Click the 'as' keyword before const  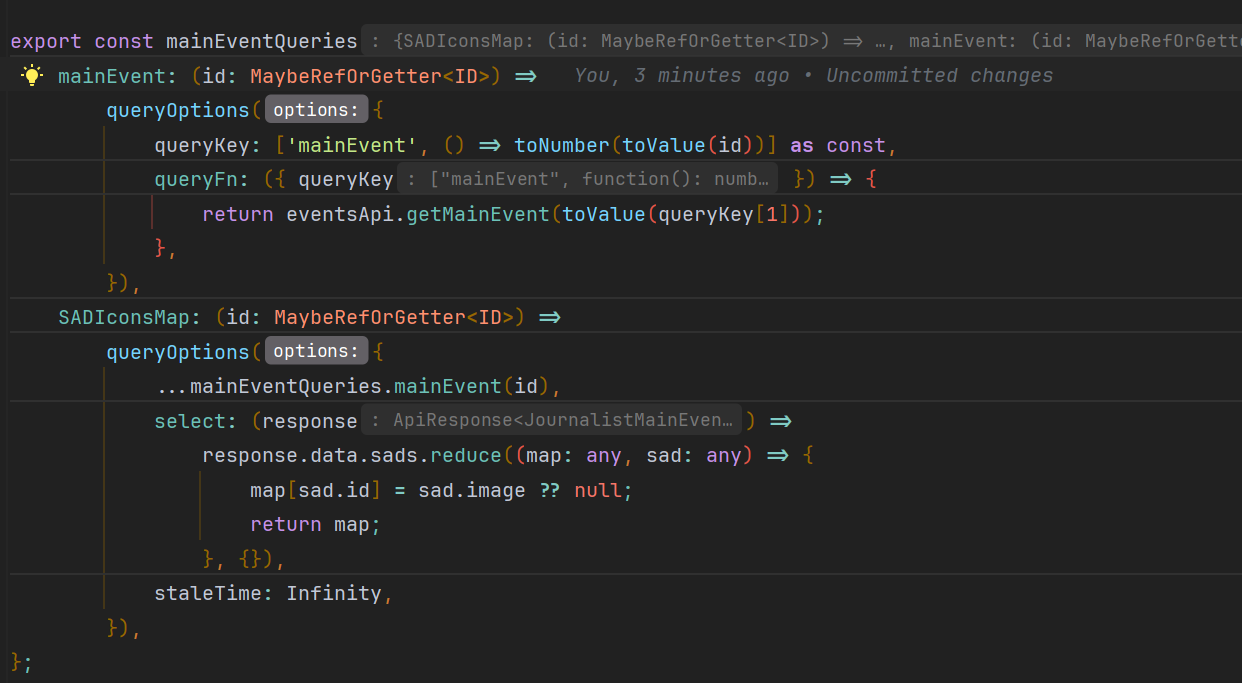[802, 145]
